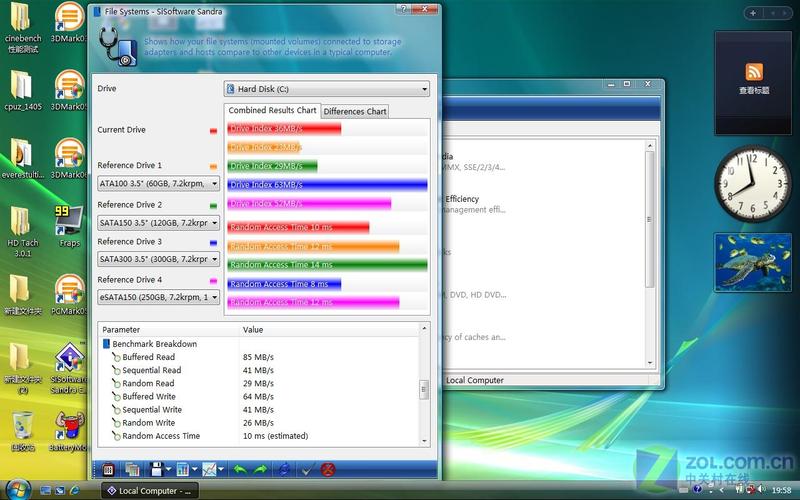Screen dimensions: 800x500
Task: Go forward with the green right arrow
Action: pos(261,469)
